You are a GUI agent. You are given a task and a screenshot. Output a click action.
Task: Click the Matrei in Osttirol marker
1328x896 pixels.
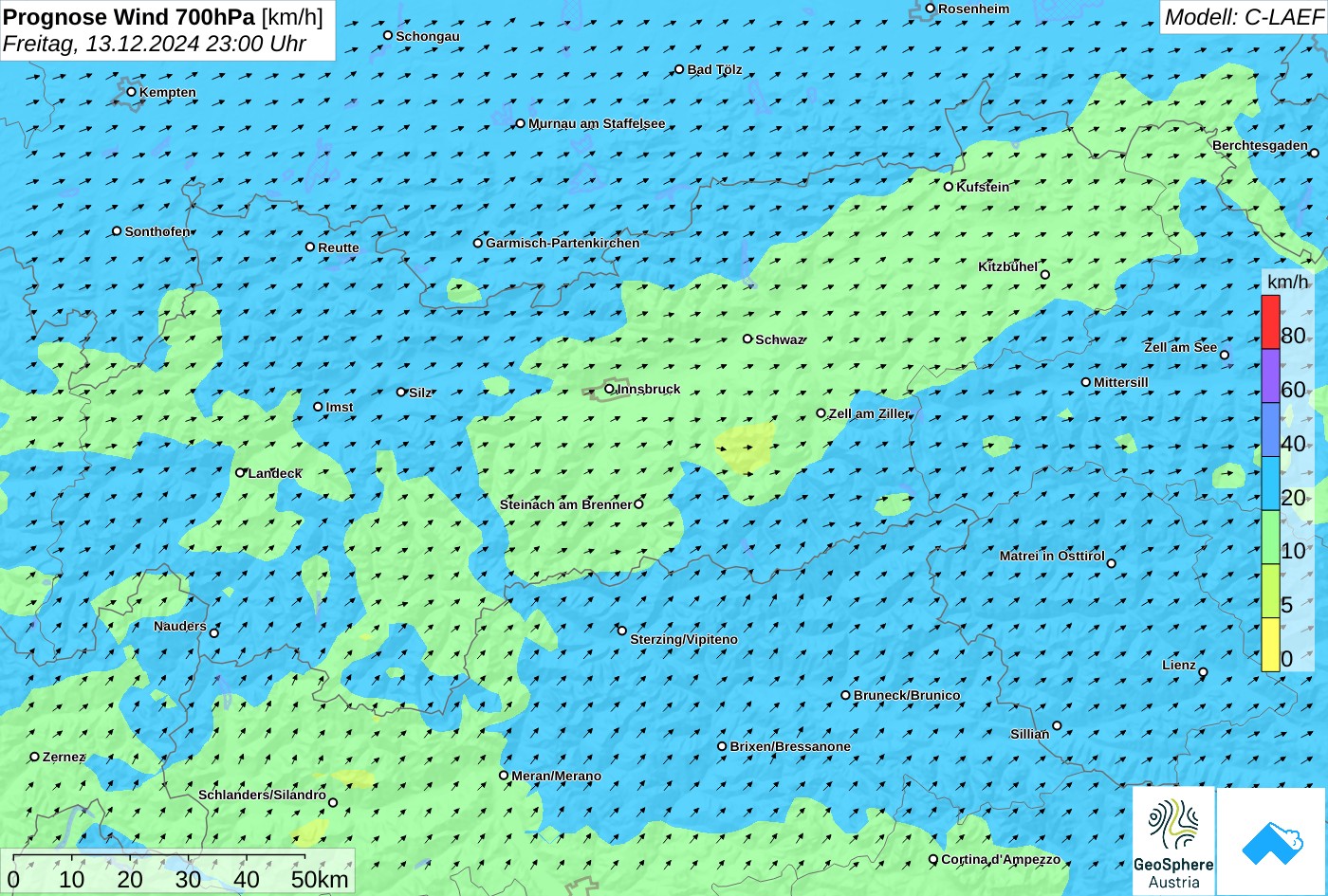(1112, 563)
